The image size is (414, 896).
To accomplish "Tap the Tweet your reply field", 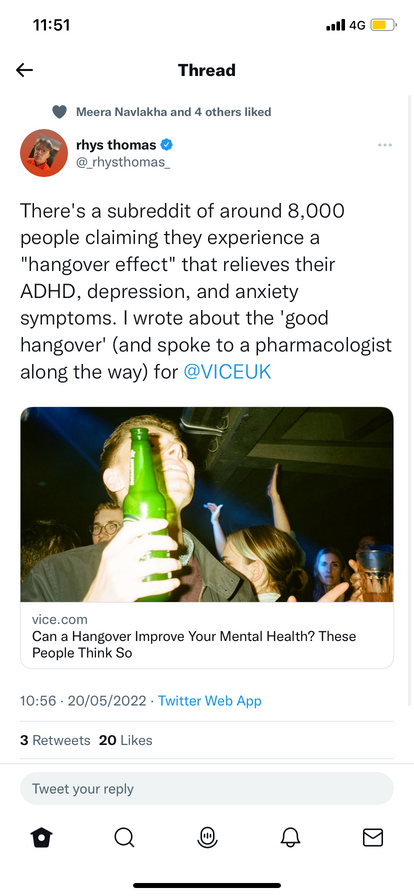I will pos(207,789).
